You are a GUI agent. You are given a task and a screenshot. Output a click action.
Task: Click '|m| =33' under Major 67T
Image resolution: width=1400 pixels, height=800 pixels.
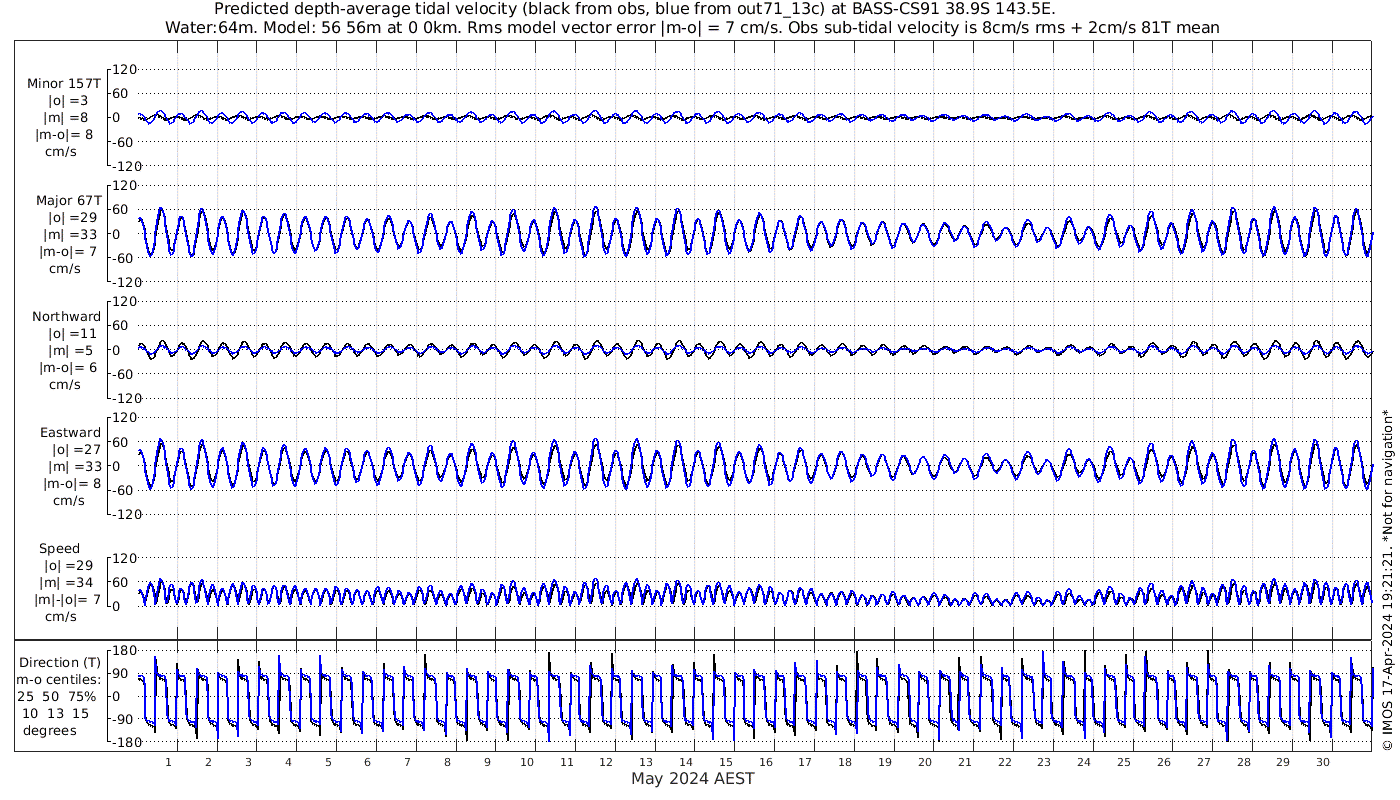[x=72, y=234]
